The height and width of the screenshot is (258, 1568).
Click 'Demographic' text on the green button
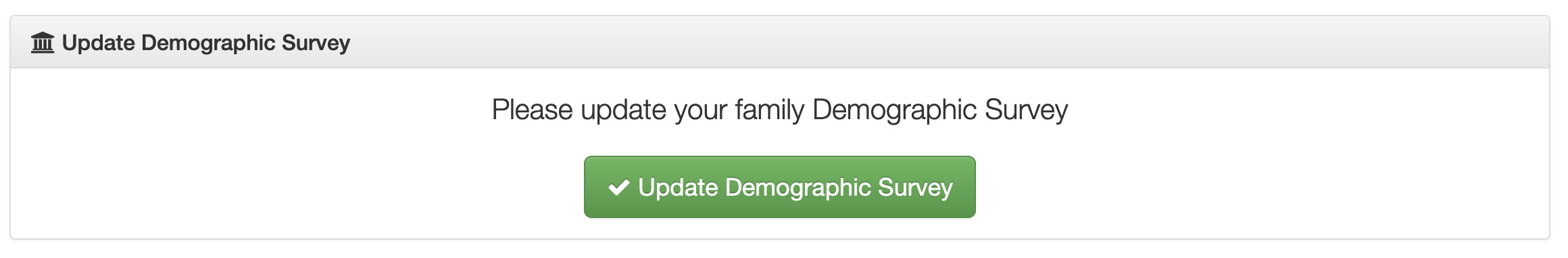[798, 188]
